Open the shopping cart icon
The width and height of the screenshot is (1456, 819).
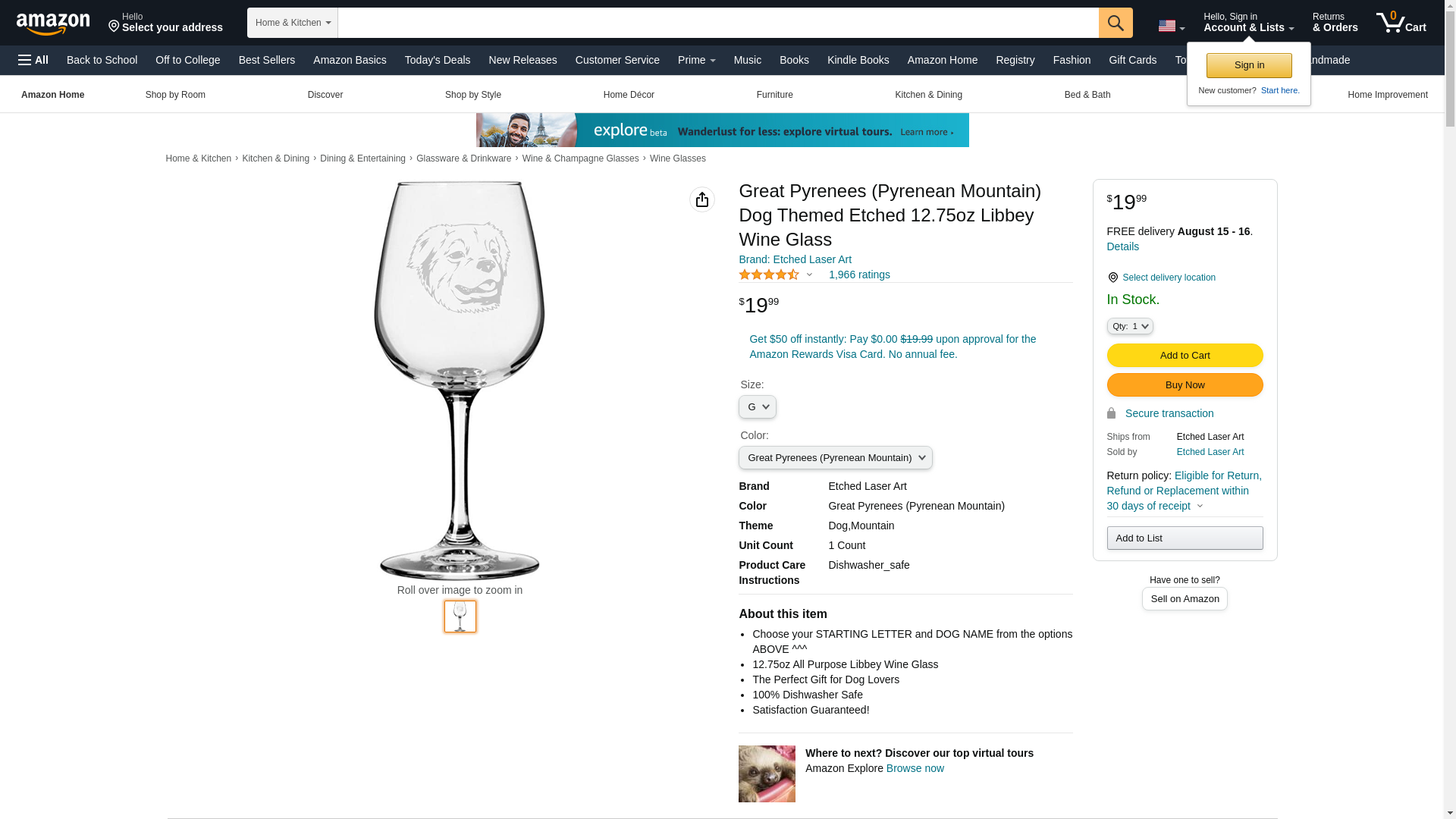point(1401,22)
